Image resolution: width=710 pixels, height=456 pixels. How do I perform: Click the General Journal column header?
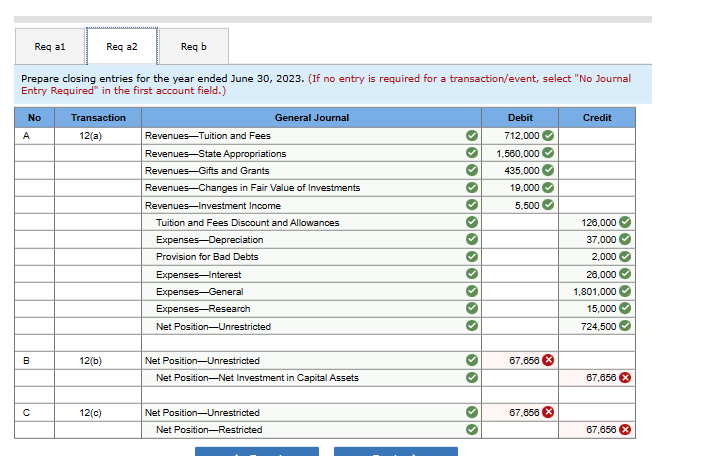[311, 117]
